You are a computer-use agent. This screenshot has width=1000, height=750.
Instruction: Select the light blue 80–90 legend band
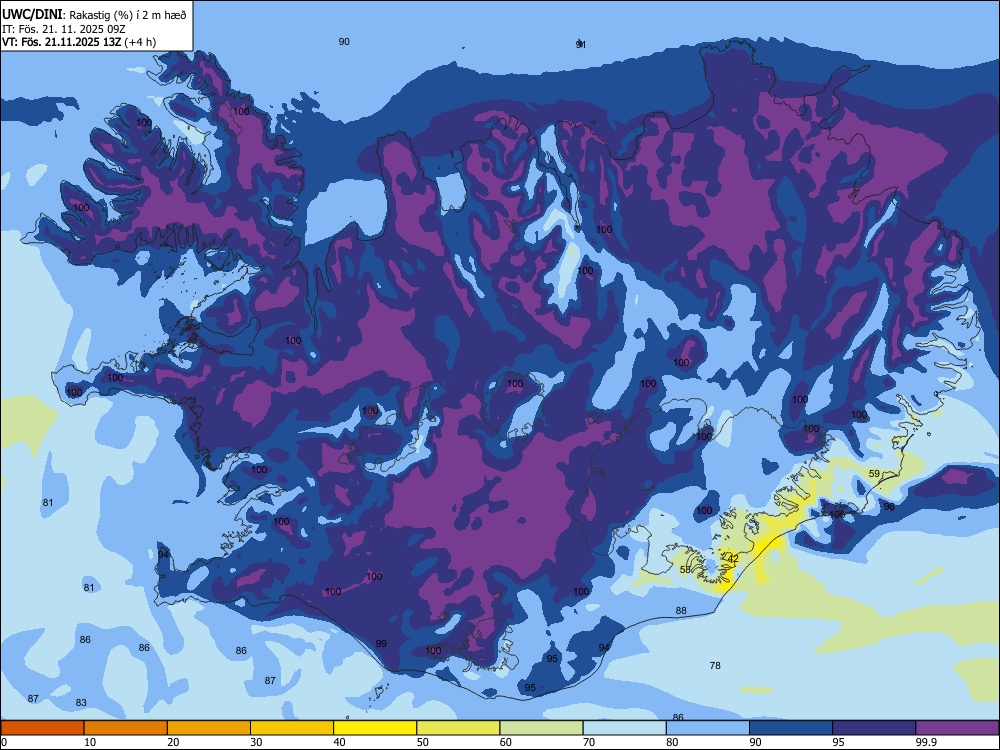coord(708,728)
